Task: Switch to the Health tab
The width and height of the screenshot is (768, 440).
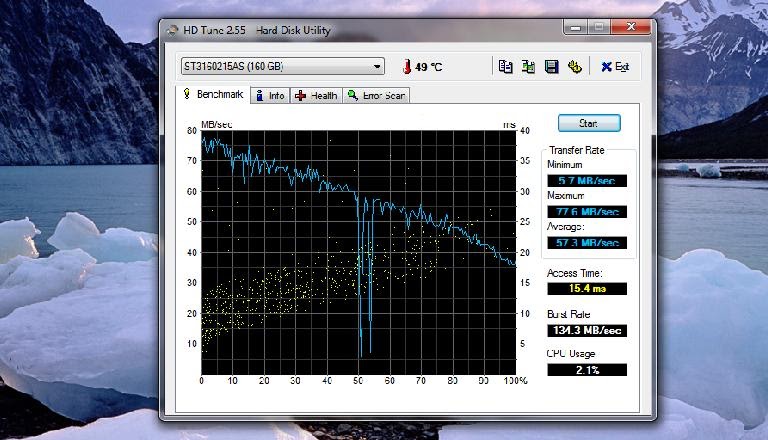Action: [316, 96]
